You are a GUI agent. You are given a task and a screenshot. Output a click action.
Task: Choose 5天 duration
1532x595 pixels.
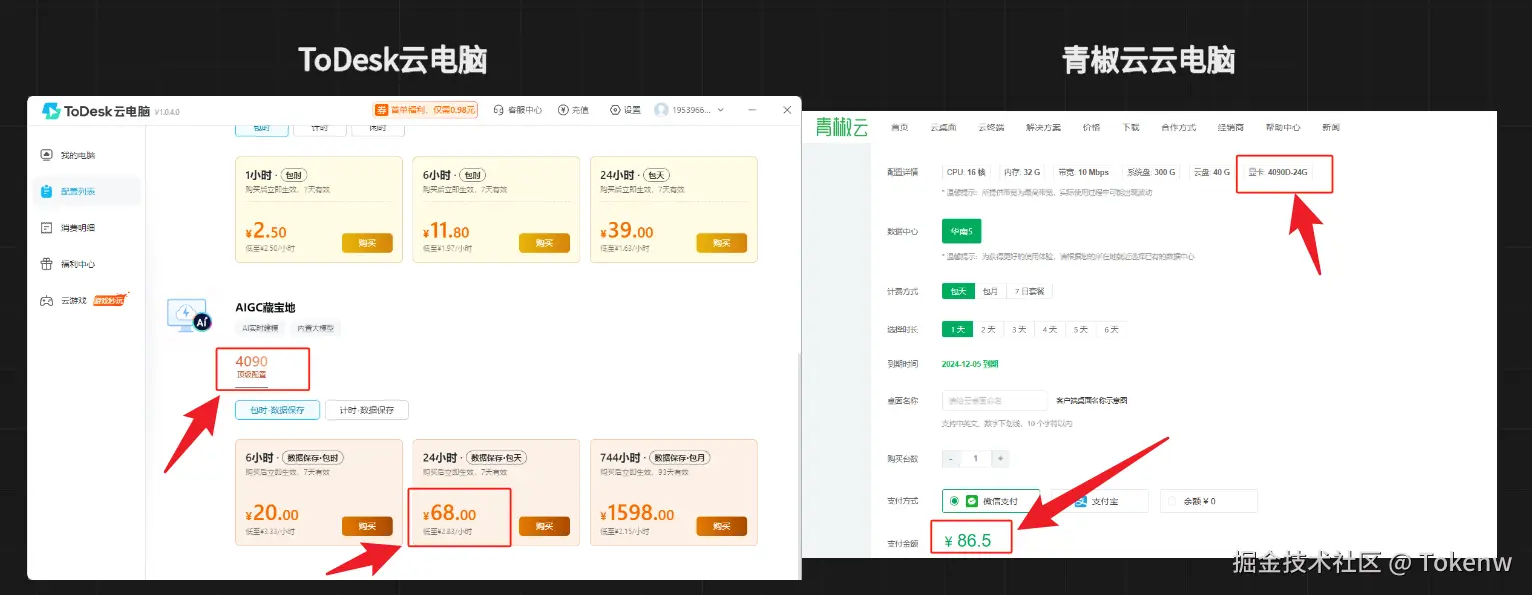(1080, 329)
